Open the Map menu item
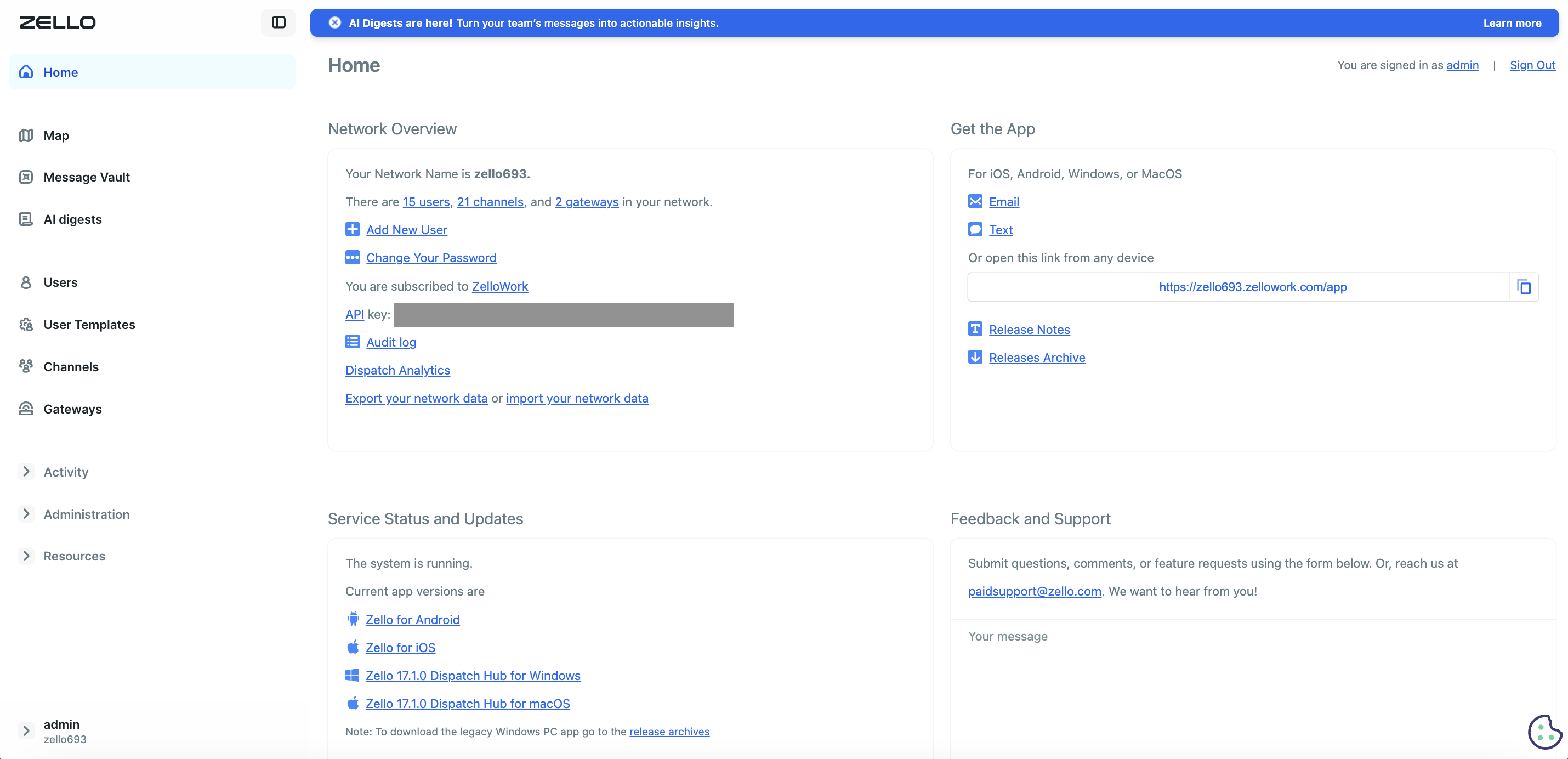The width and height of the screenshot is (1568, 759). 152,135
